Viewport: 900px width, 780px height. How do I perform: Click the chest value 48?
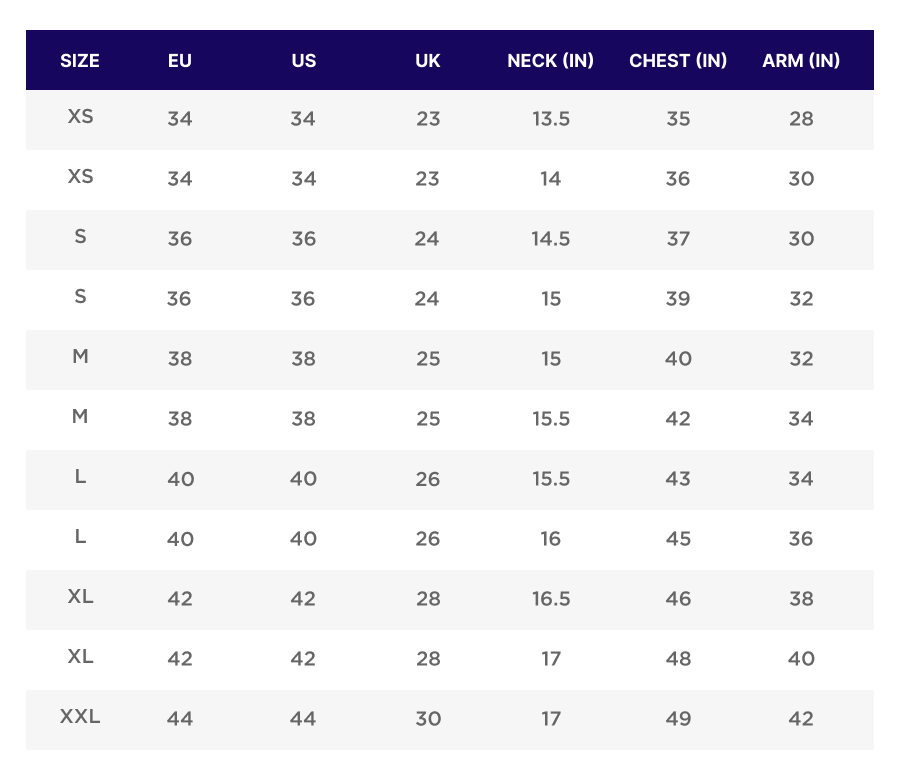[678, 659]
